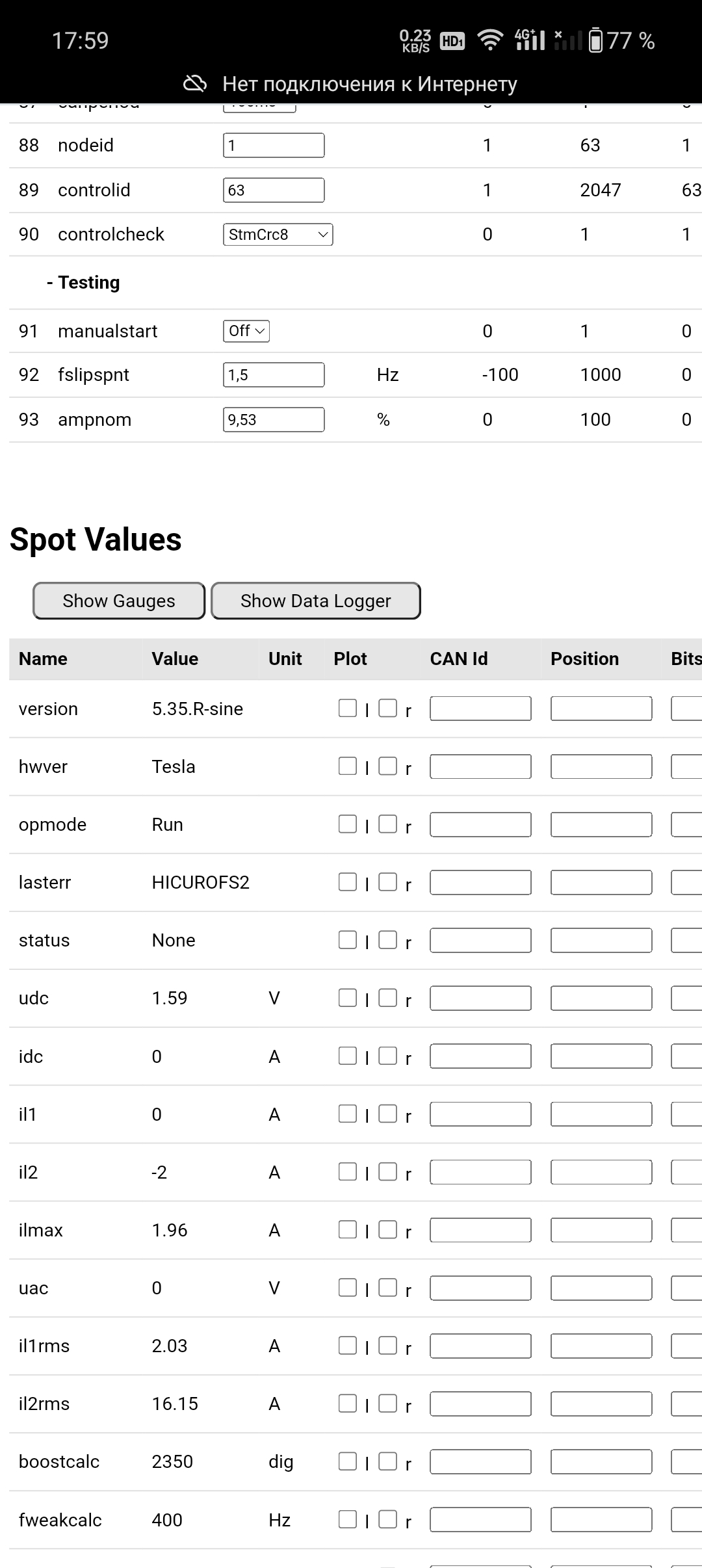Tap the battery icon in status bar
This screenshot has width=702, height=1568.
[x=595, y=40]
